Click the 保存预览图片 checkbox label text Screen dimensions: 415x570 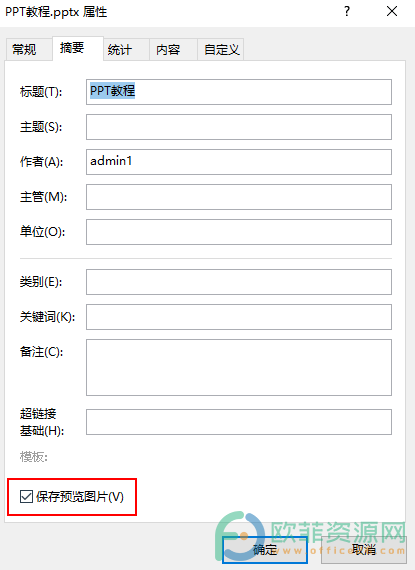pos(80,497)
